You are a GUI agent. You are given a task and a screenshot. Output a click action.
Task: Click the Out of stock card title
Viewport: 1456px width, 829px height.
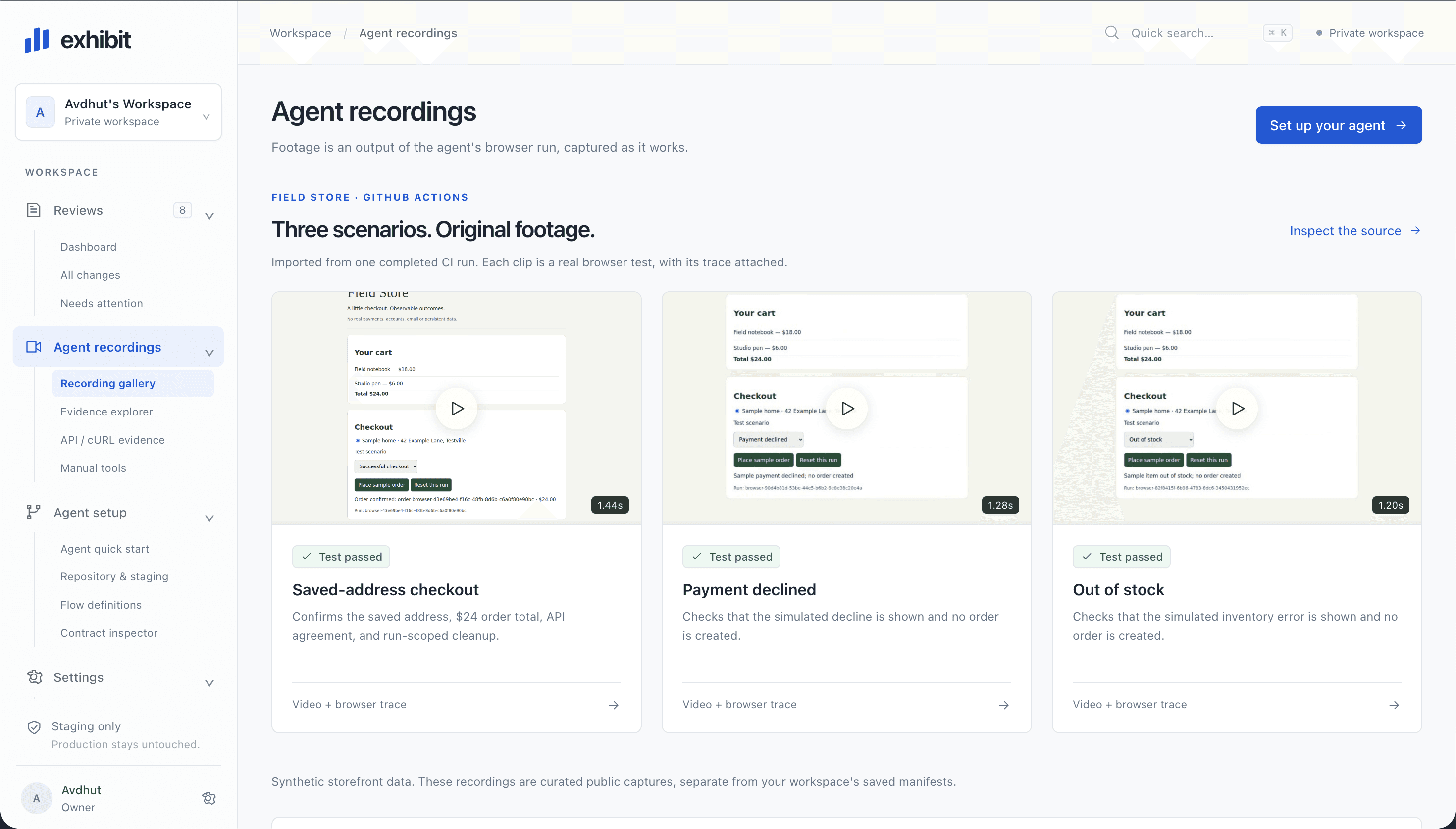(x=1118, y=590)
